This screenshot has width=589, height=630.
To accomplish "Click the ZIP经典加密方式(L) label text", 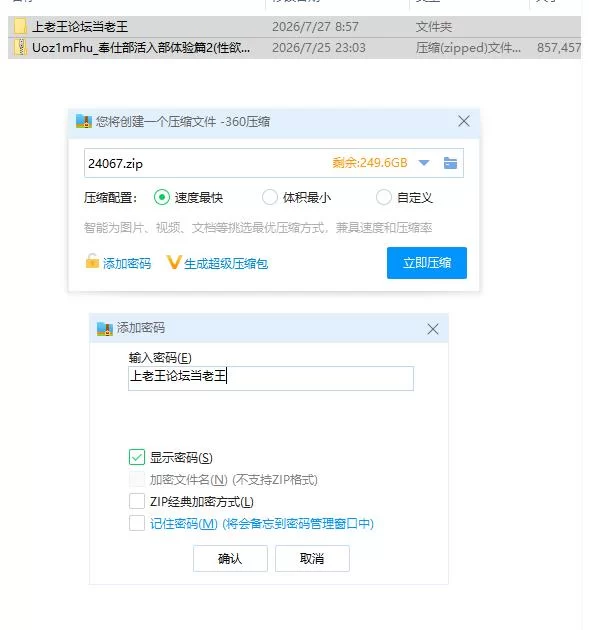I will [x=202, y=501].
